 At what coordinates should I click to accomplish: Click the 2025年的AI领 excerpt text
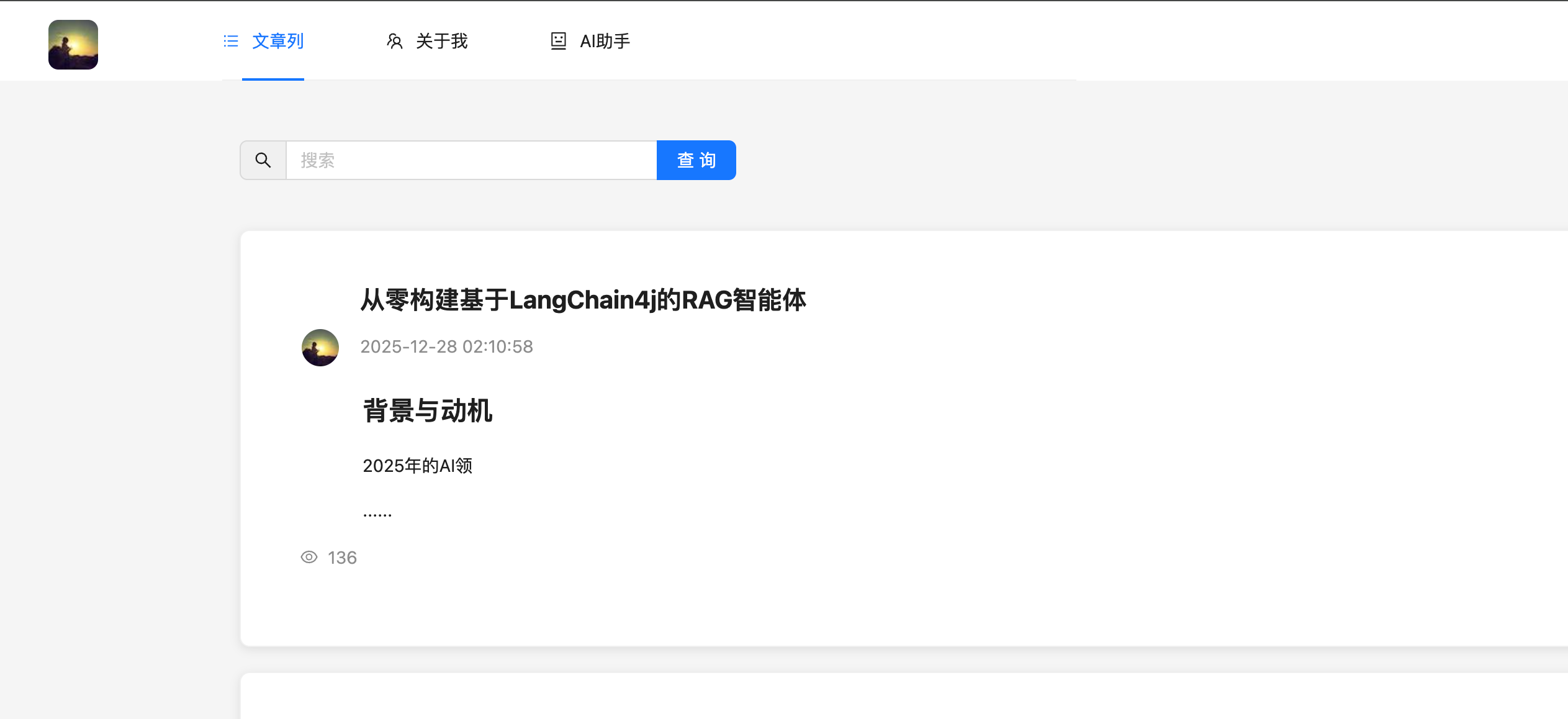coord(417,466)
